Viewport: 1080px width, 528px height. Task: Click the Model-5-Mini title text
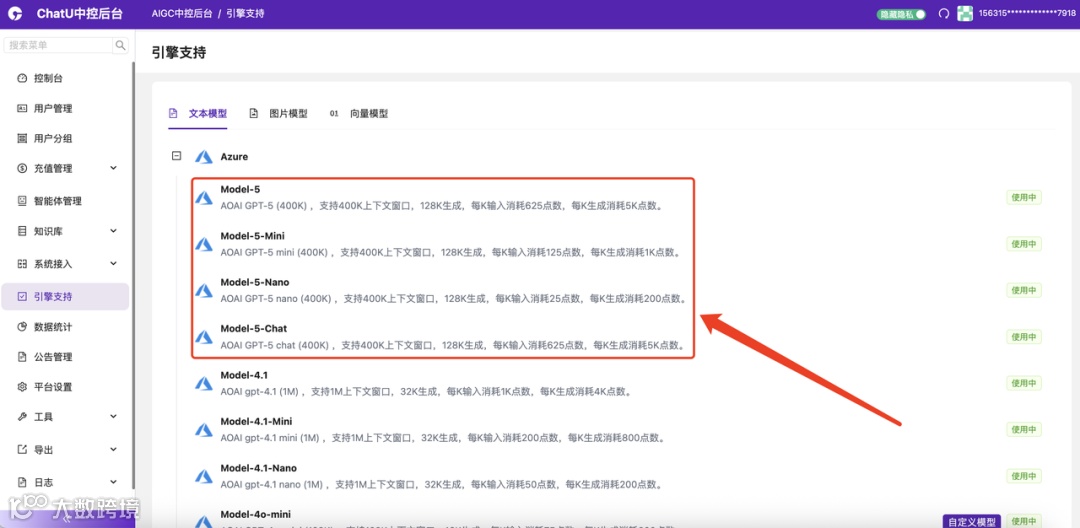tap(253, 235)
